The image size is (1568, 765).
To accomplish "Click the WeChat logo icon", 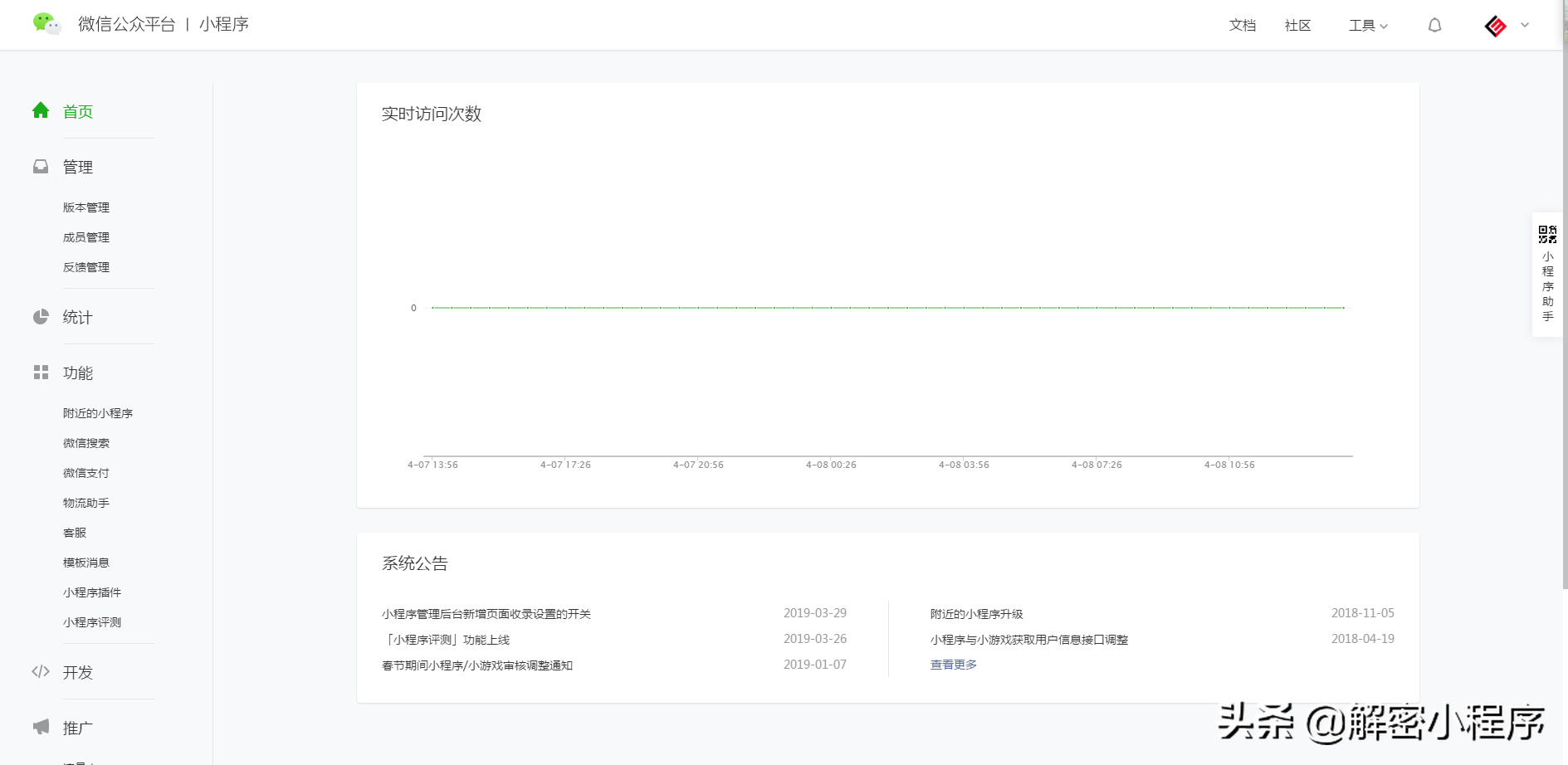I will point(46,24).
